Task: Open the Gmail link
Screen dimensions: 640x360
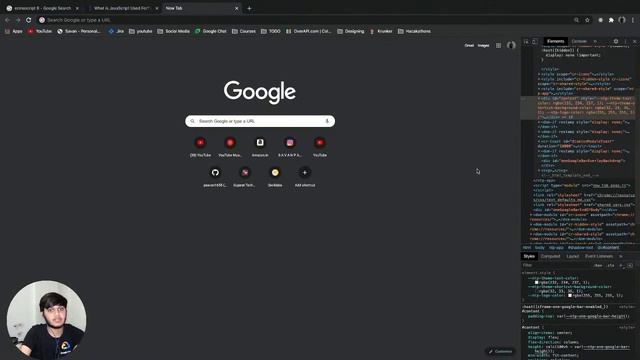Action: pyautogui.click(x=469, y=45)
